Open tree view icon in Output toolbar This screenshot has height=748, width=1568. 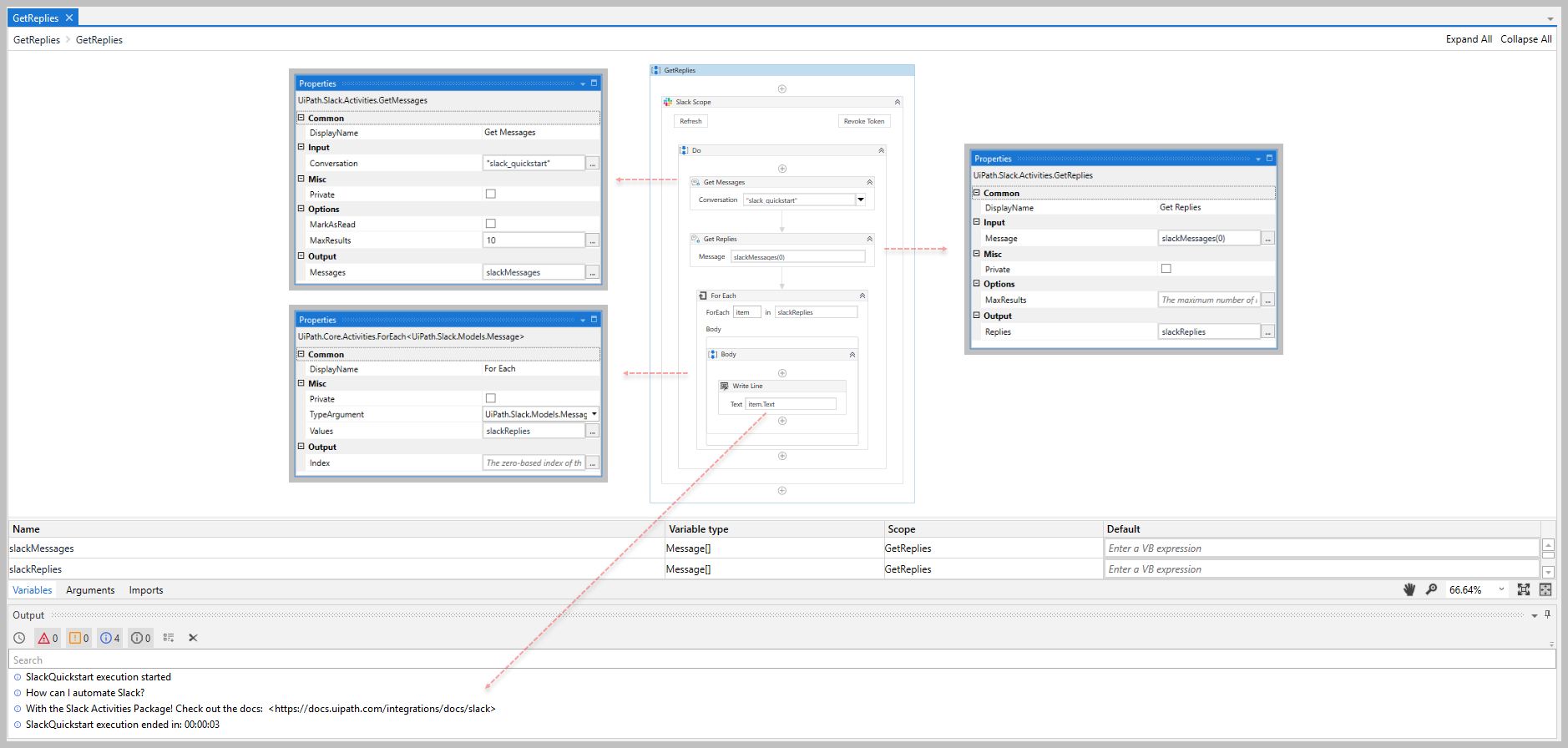(169, 638)
